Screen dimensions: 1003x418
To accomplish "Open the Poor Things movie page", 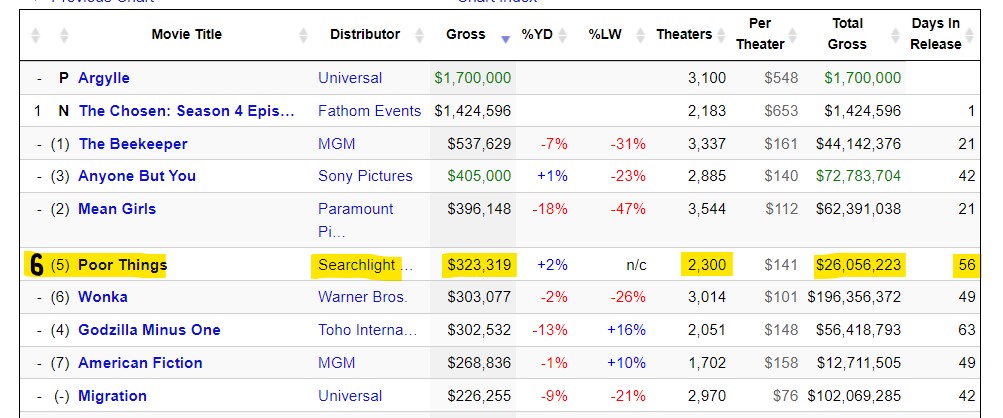I will [x=122, y=265].
